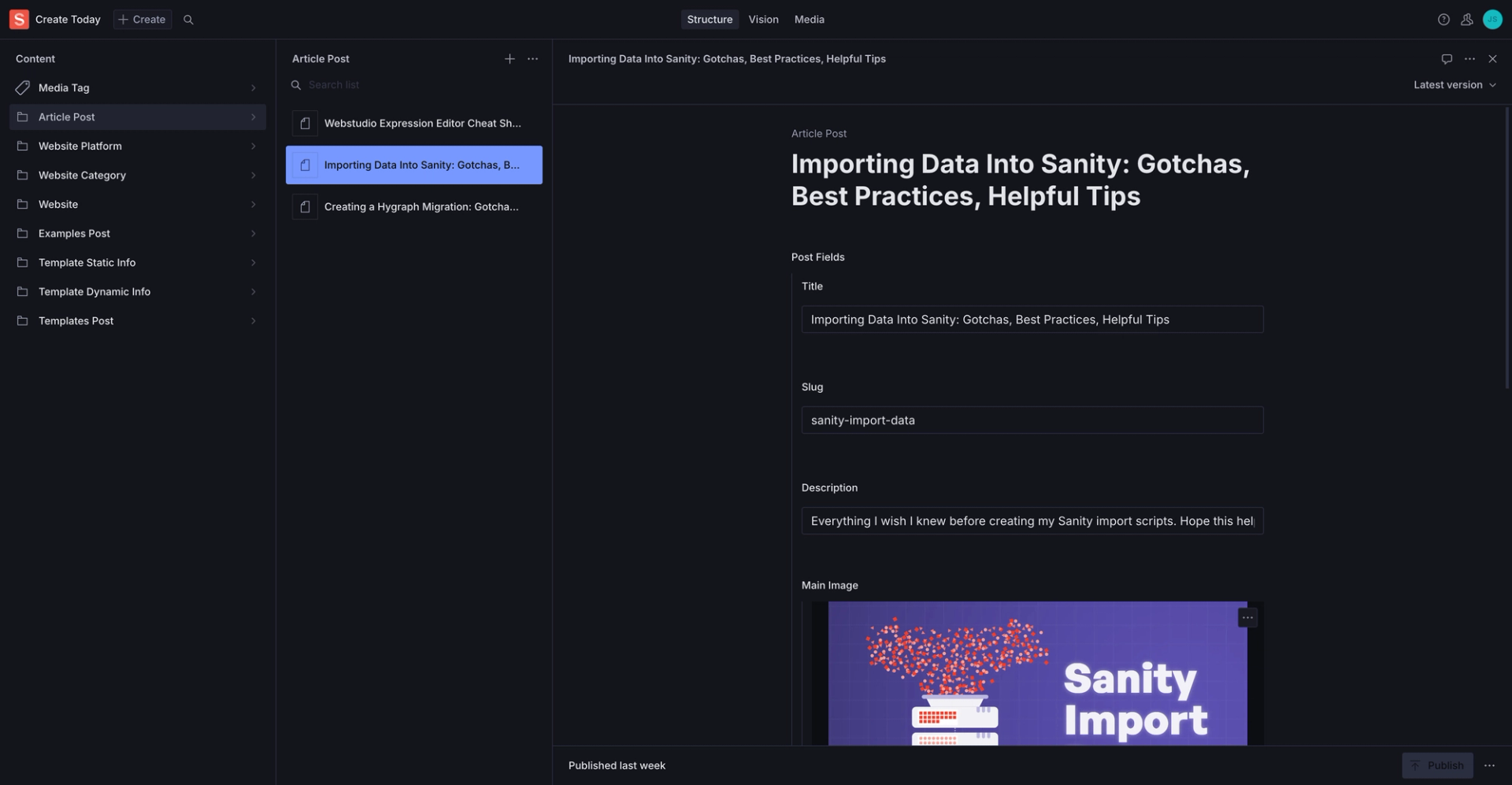Expand the Website Platform chevron
Viewport: 1512px width, 785px height.
pyautogui.click(x=254, y=146)
